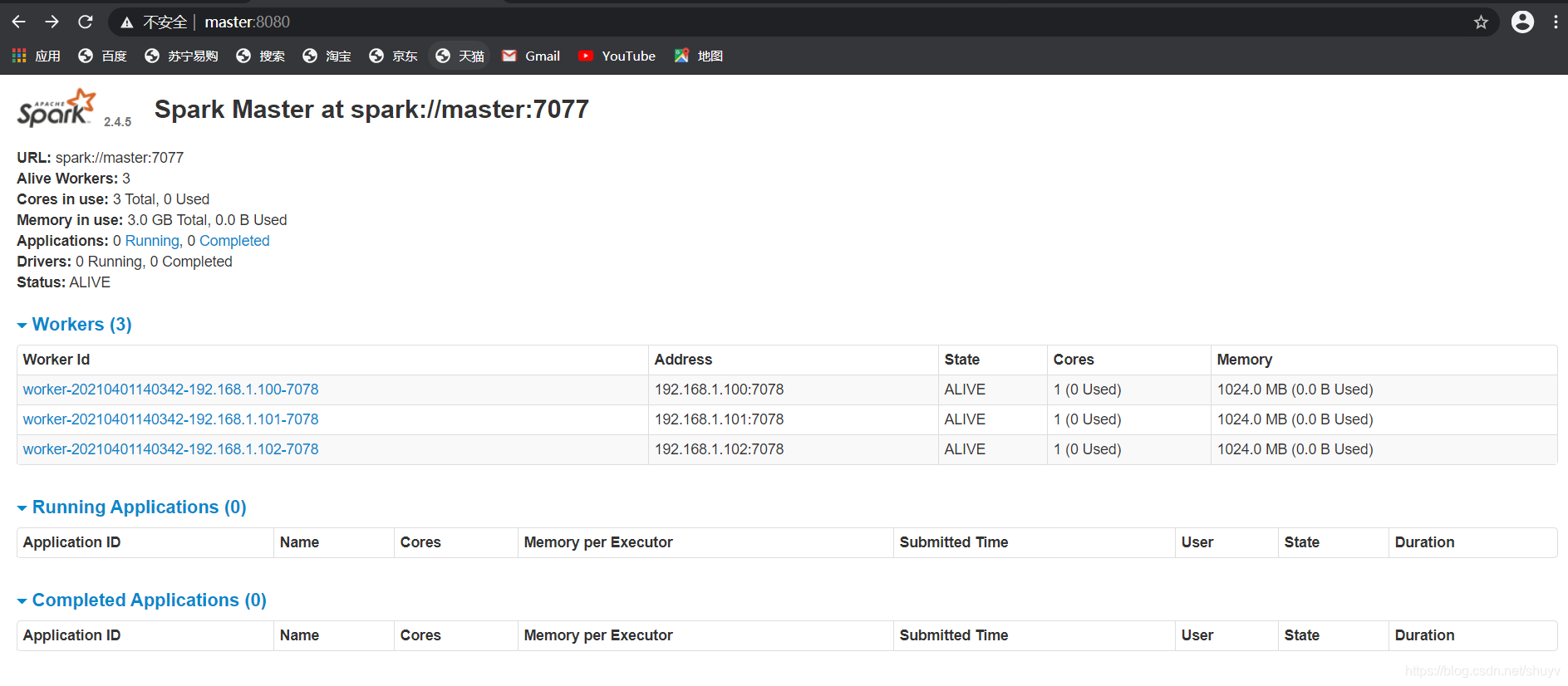Click the Spark Master page title
The height and width of the screenshot is (686, 1568).
[371, 109]
